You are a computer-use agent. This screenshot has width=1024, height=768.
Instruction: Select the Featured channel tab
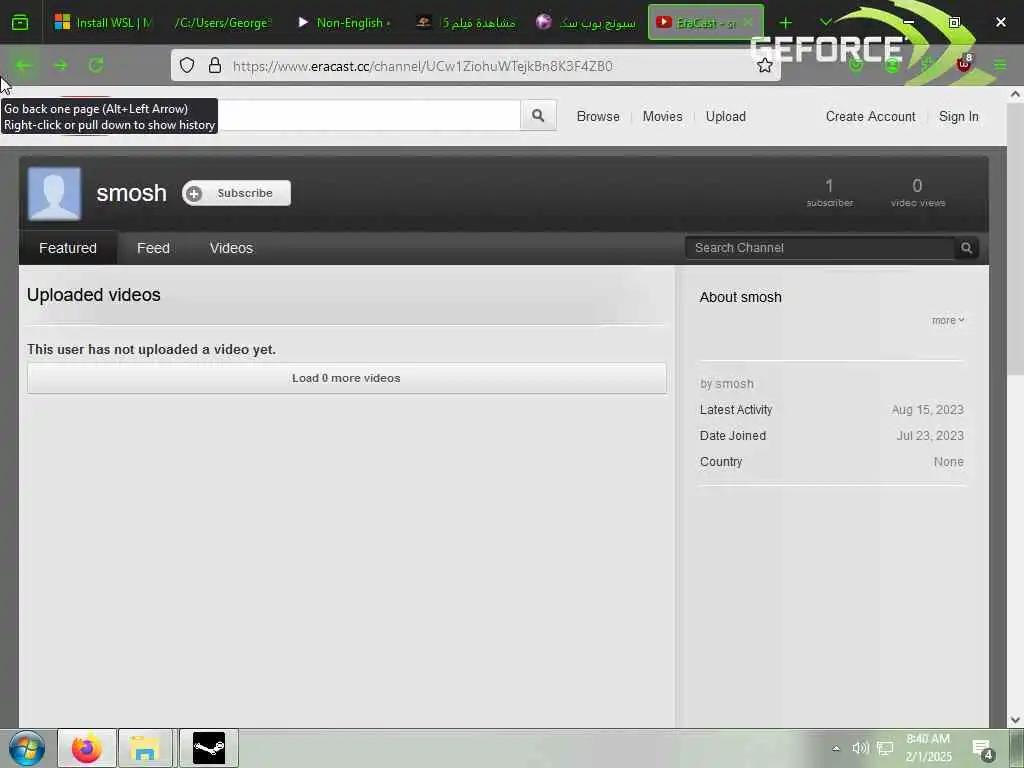coord(68,248)
